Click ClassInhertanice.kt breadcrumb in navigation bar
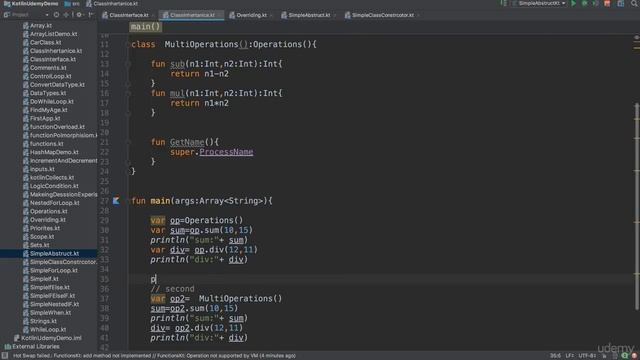640x360 pixels. 112,4
